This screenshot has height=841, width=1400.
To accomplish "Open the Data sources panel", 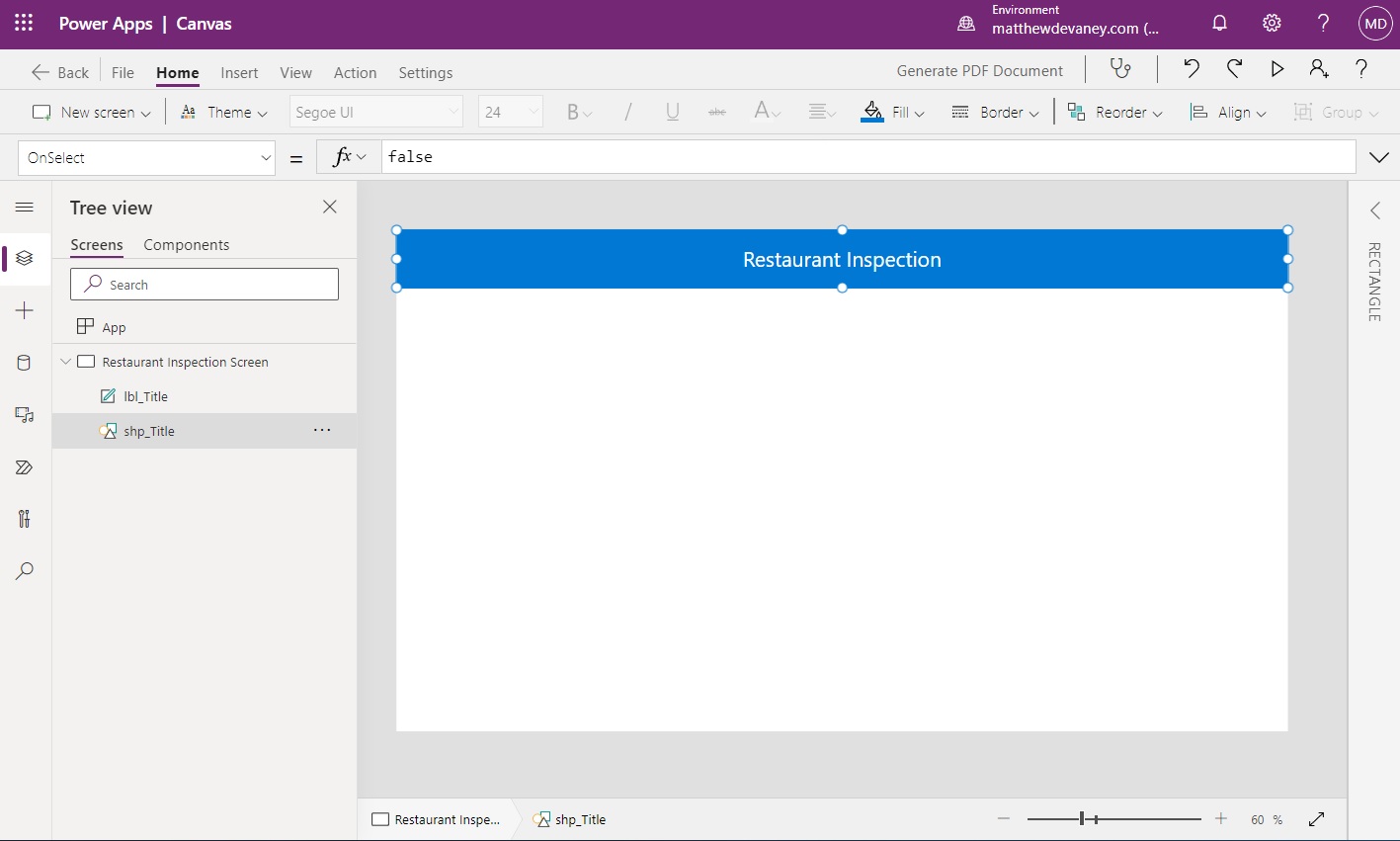I will point(24,363).
